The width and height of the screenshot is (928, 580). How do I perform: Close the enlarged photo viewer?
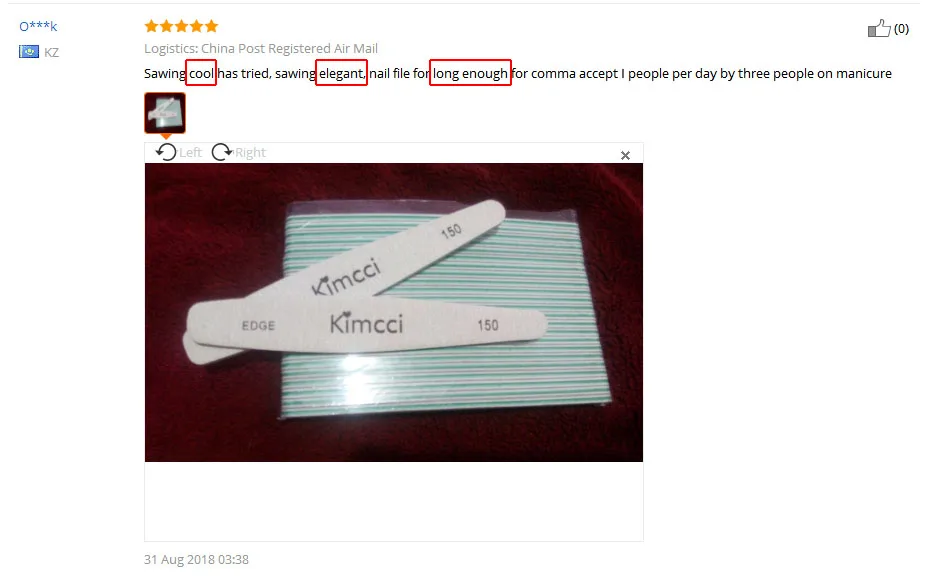[625, 155]
